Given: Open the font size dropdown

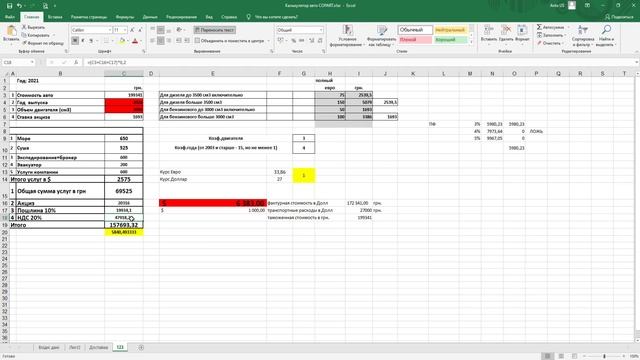Looking at the screenshot, I should [x=125, y=30].
